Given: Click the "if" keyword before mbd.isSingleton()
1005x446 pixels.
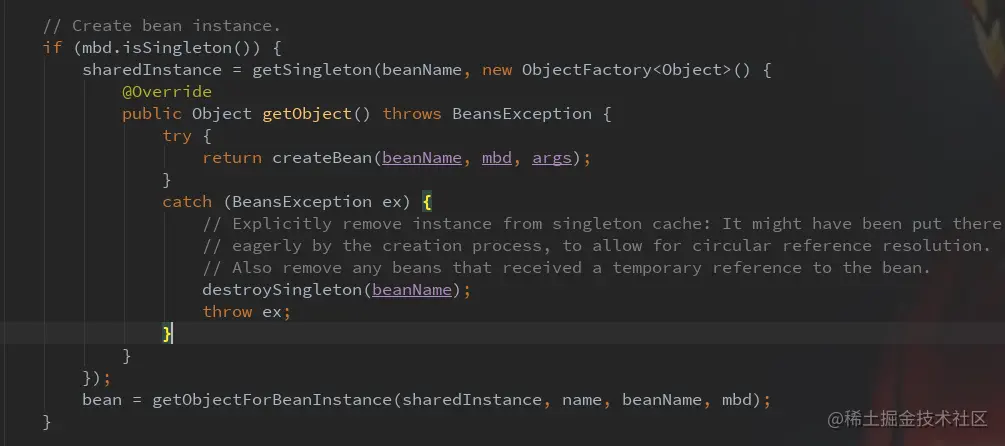Looking at the screenshot, I should 53,48.
